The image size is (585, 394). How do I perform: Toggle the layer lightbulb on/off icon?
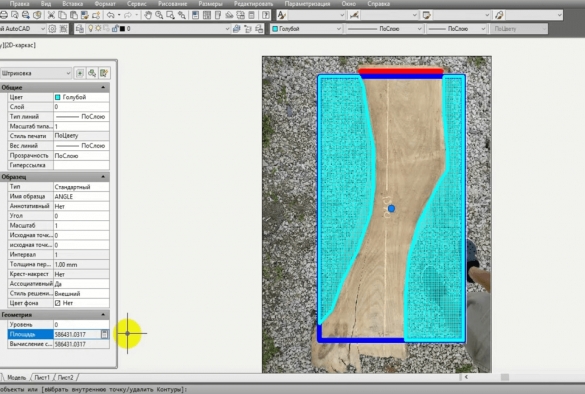coord(90,29)
